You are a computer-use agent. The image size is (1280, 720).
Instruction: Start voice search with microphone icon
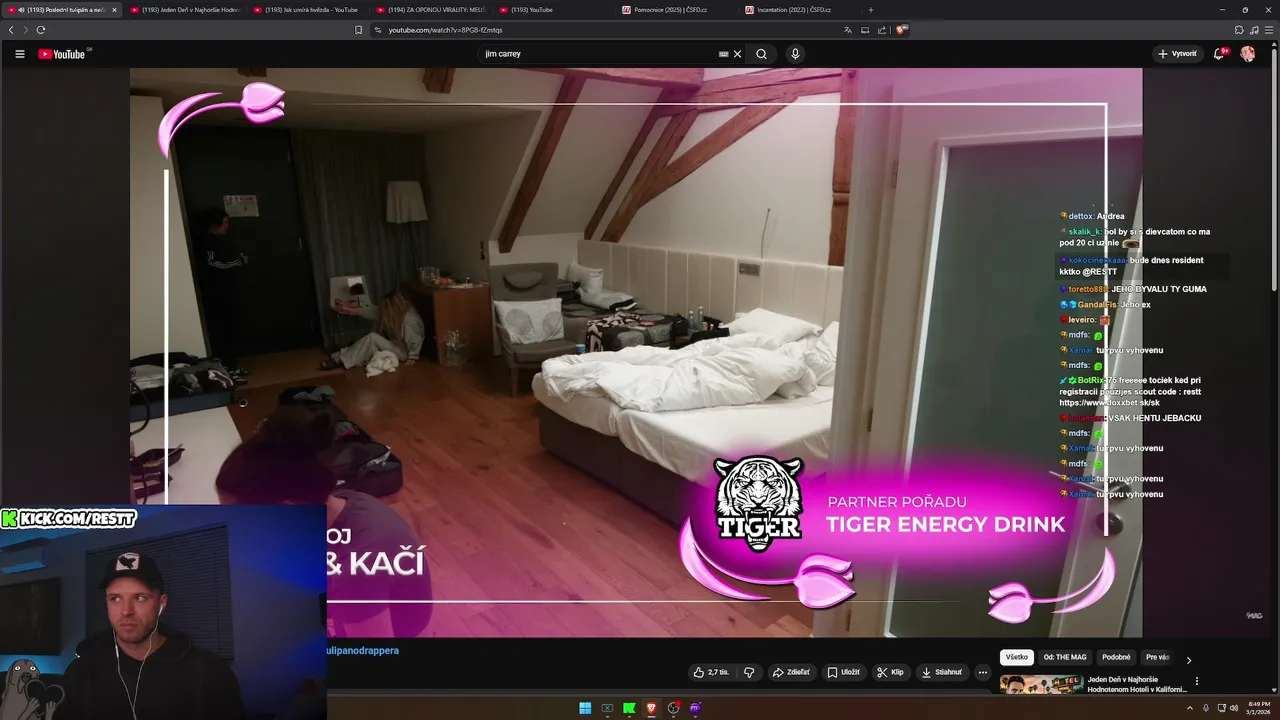tap(795, 54)
